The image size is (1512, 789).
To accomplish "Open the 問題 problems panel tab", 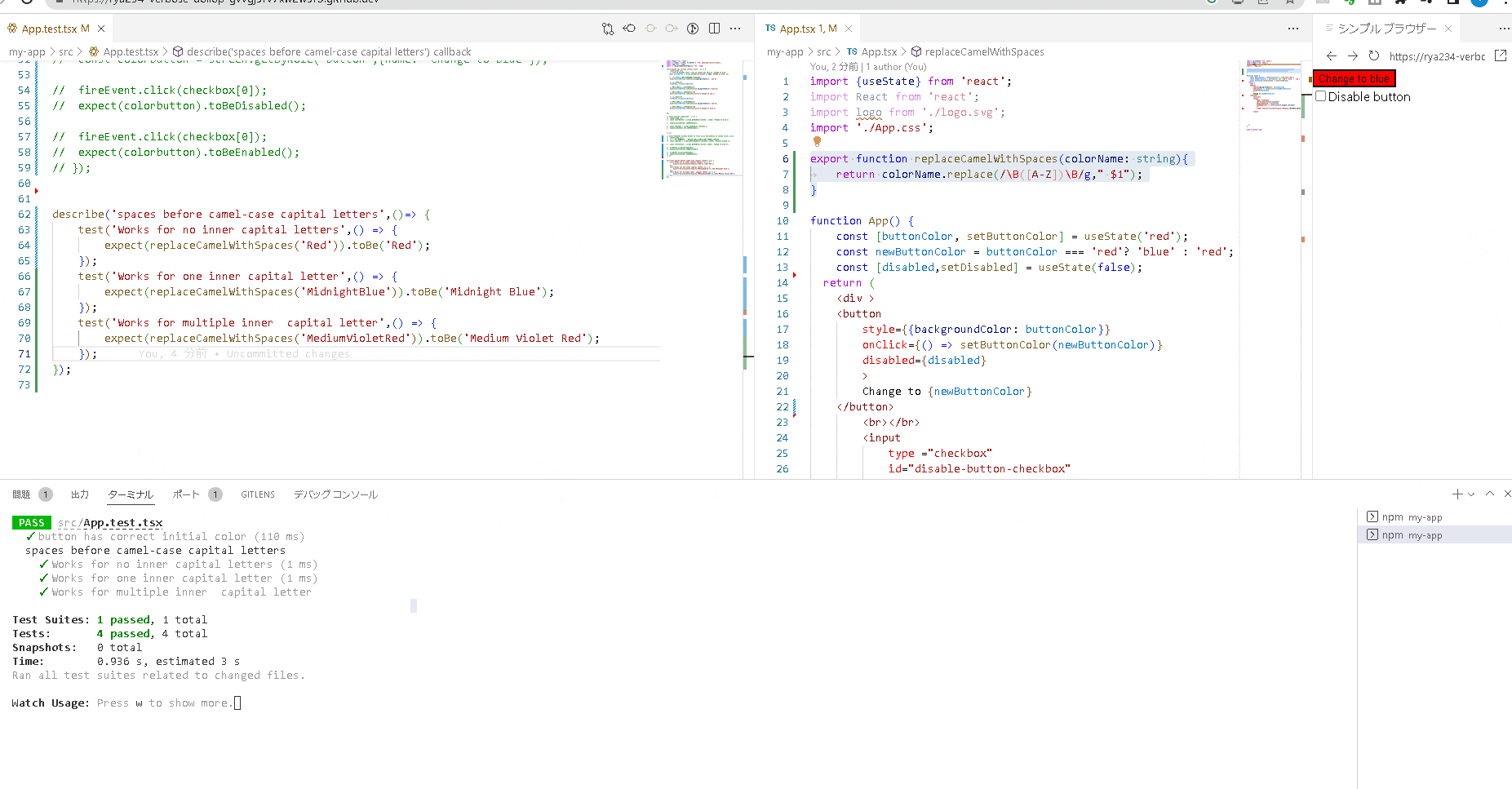I will pyautogui.click(x=21, y=494).
